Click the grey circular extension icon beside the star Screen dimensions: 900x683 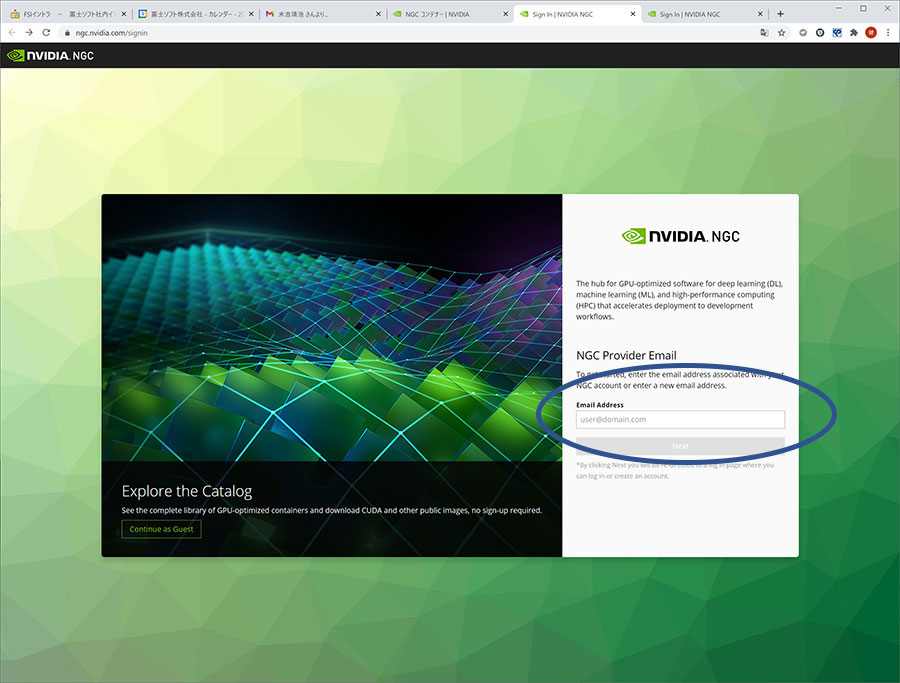802,33
